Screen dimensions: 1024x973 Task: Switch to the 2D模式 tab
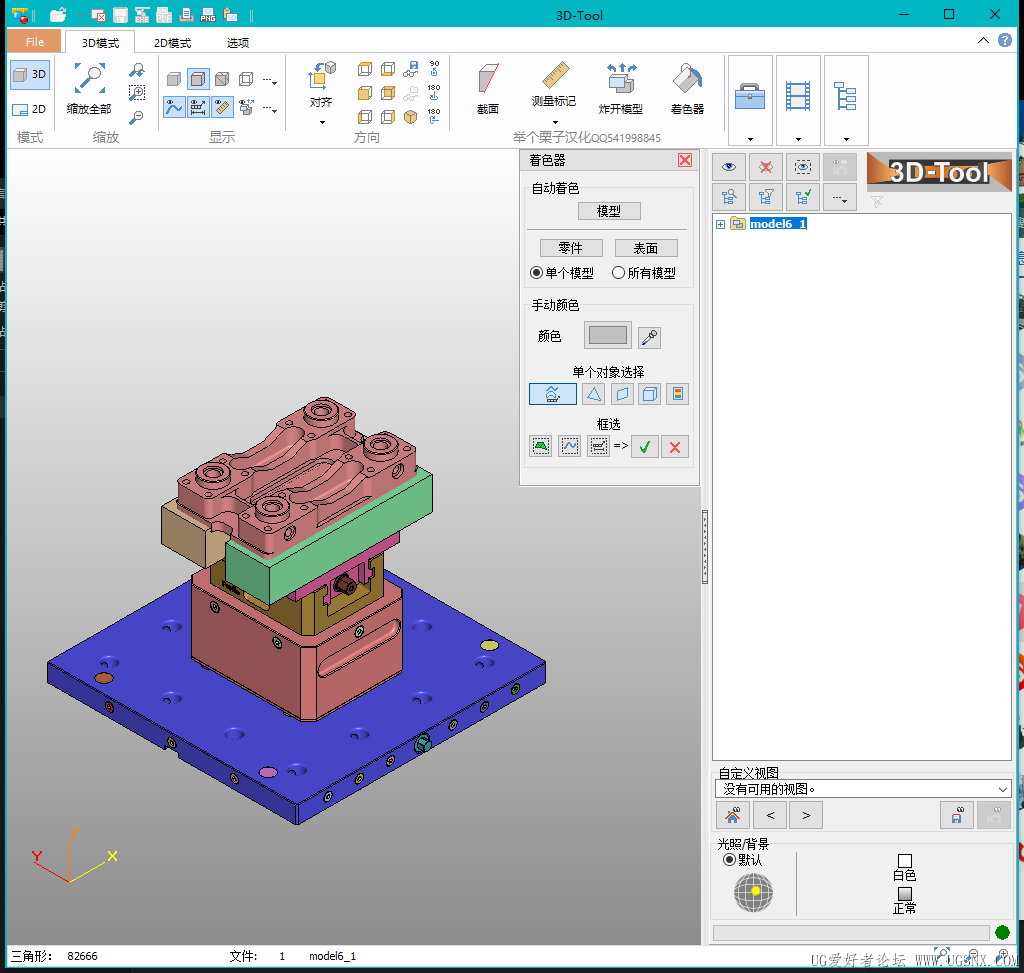pyautogui.click(x=172, y=43)
